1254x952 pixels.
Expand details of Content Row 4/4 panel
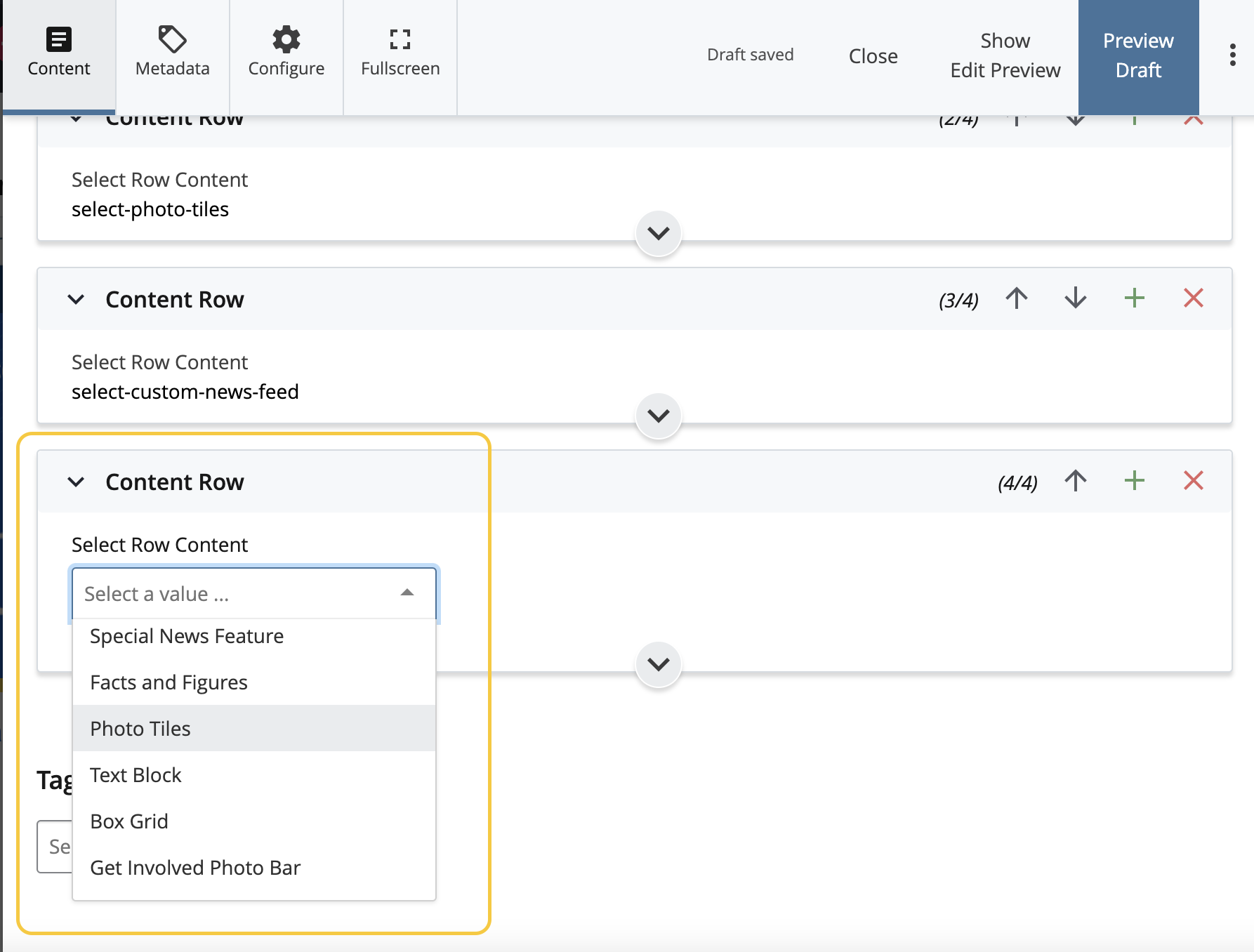point(658,664)
